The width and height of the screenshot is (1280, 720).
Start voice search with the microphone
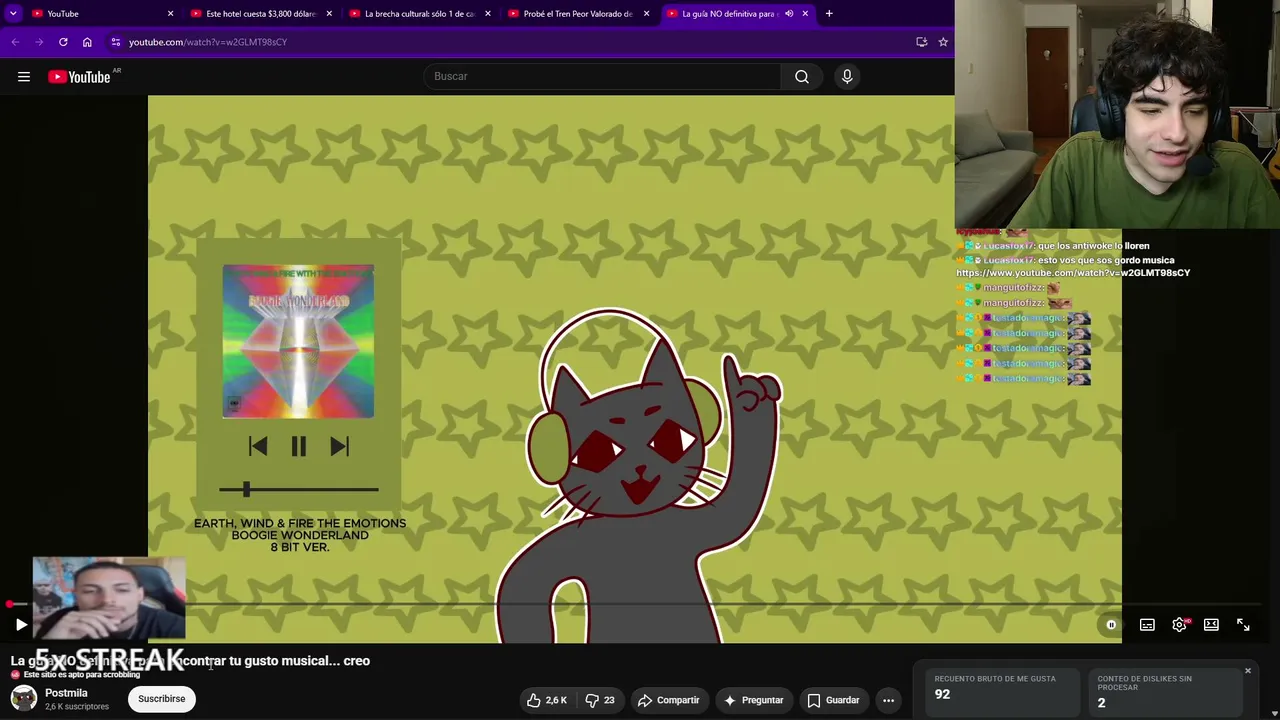[x=847, y=77]
